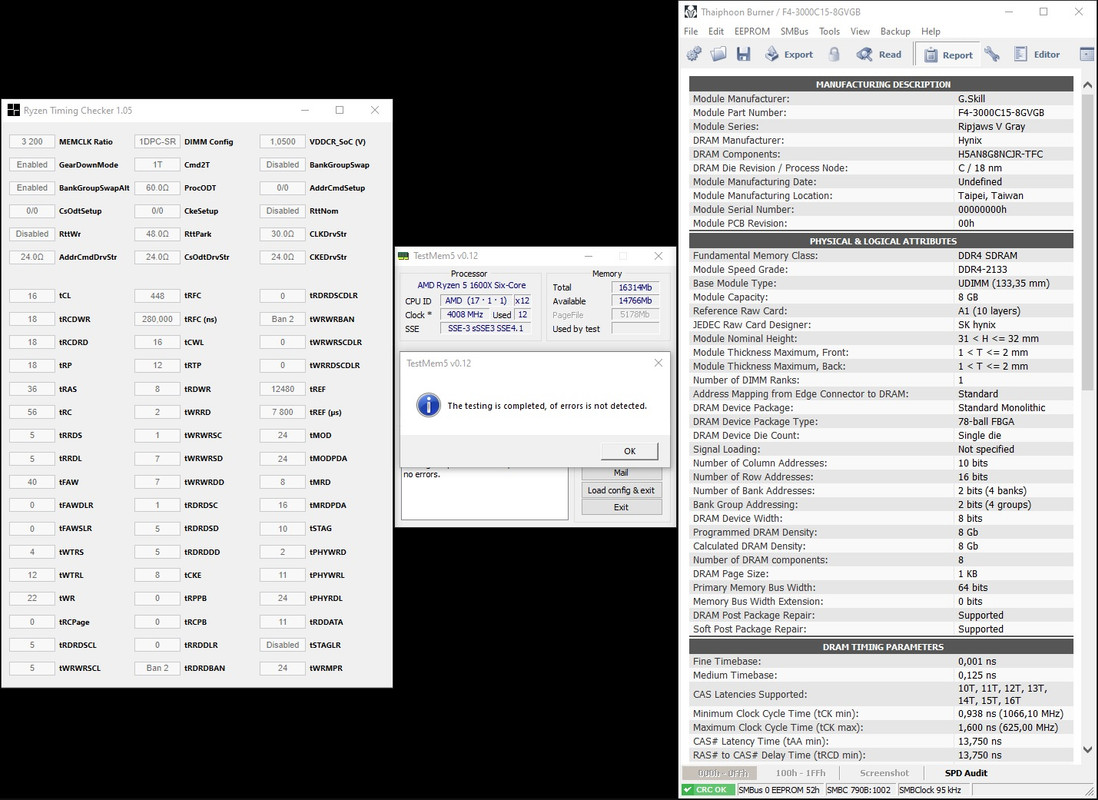Click the Exit button in TestMem5
Image resolution: width=1098 pixels, height=800 pixels.
pos(621,507)
